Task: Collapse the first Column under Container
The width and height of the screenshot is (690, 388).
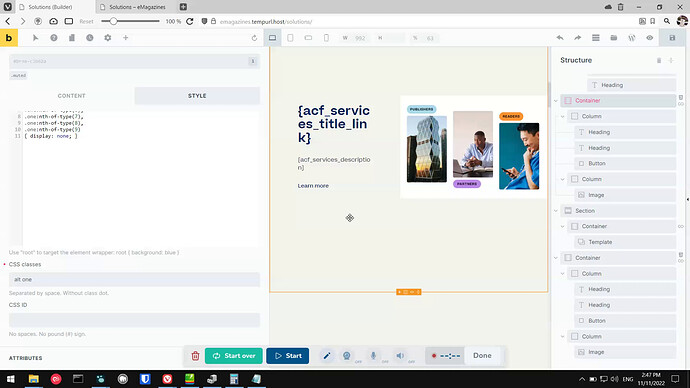Action: point(562,117)
